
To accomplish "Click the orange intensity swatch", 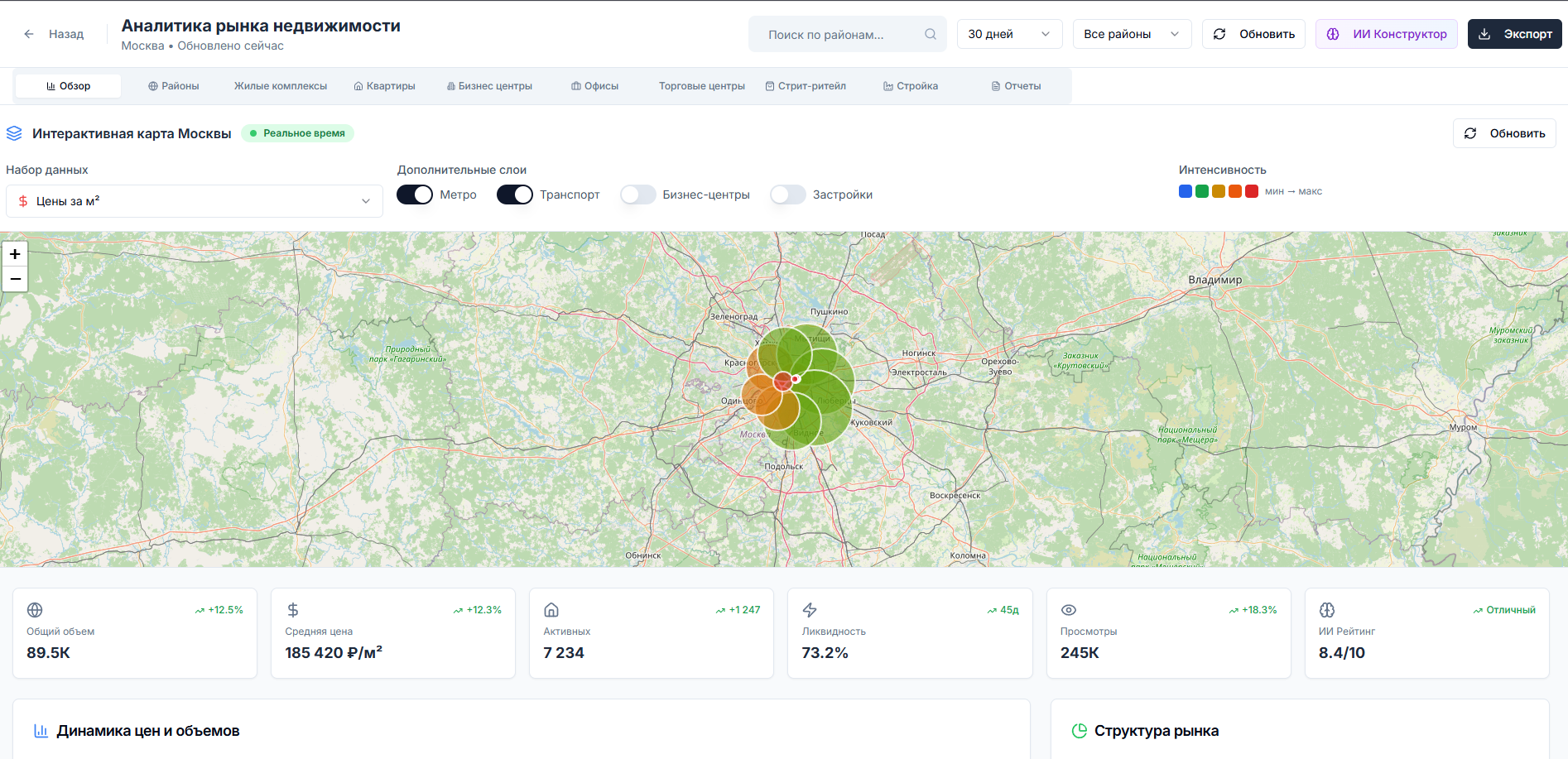I will coord(1235,191).
